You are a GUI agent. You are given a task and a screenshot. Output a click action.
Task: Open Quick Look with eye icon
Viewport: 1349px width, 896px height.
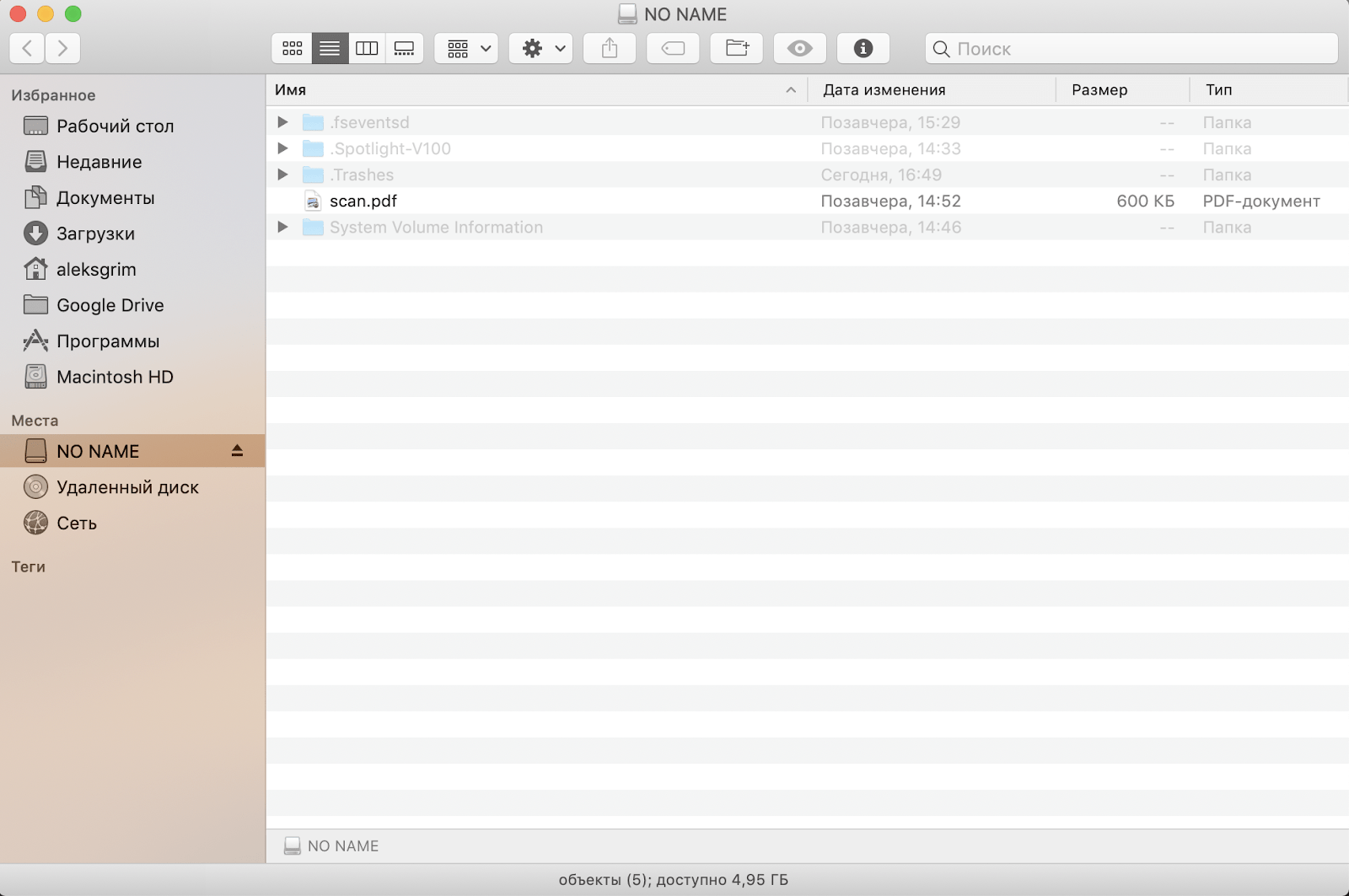tap(799, 49)
